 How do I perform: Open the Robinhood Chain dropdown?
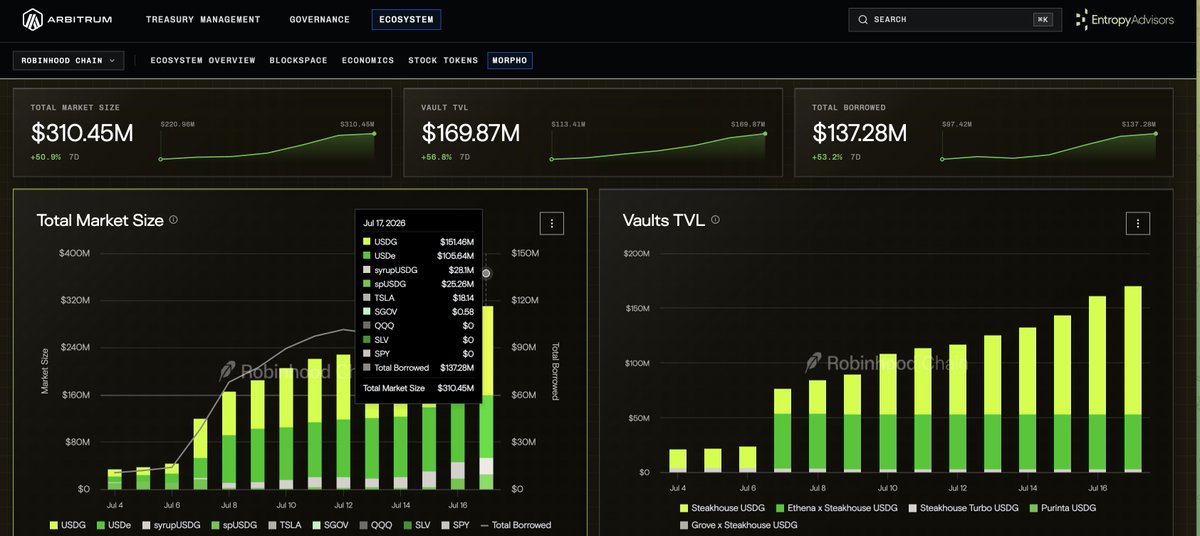click(x=68, y=61)
